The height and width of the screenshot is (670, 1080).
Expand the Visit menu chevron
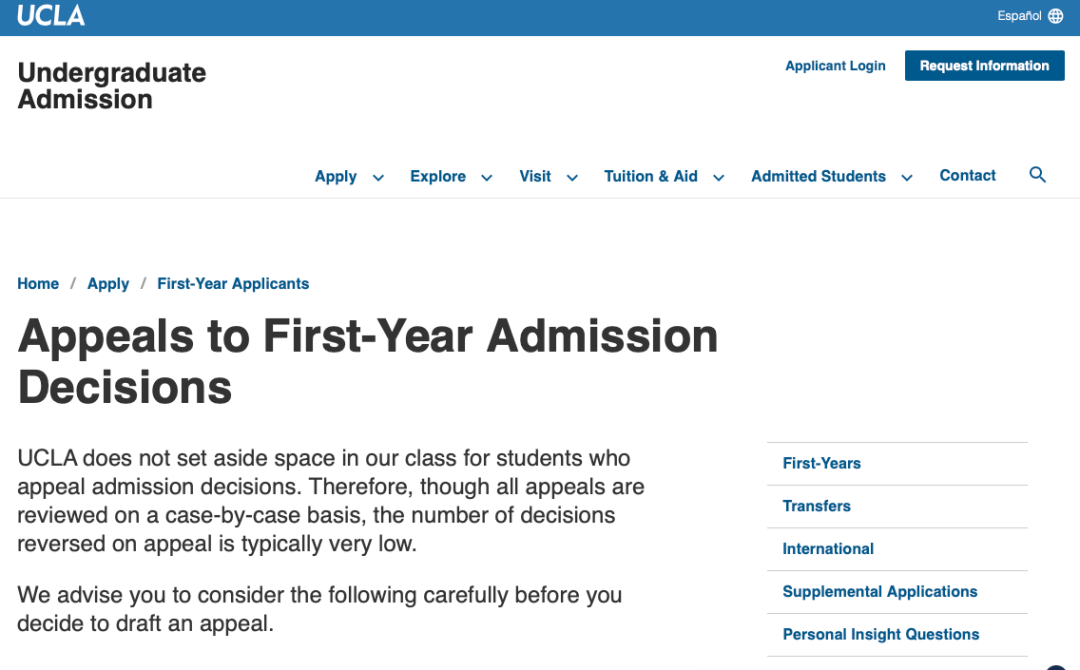[x=572, y=178]
